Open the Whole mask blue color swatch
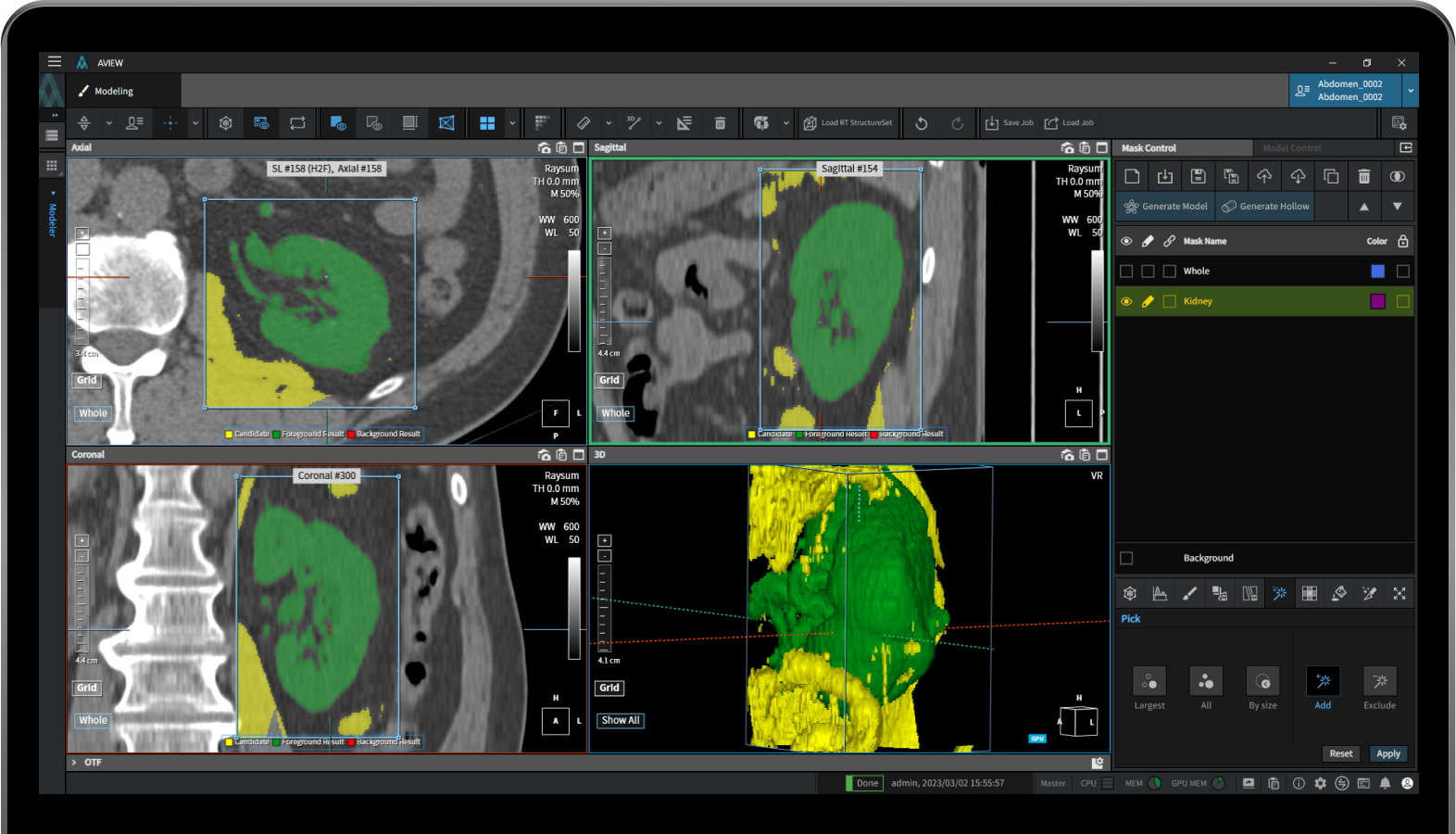 [x=1378, y=271]
